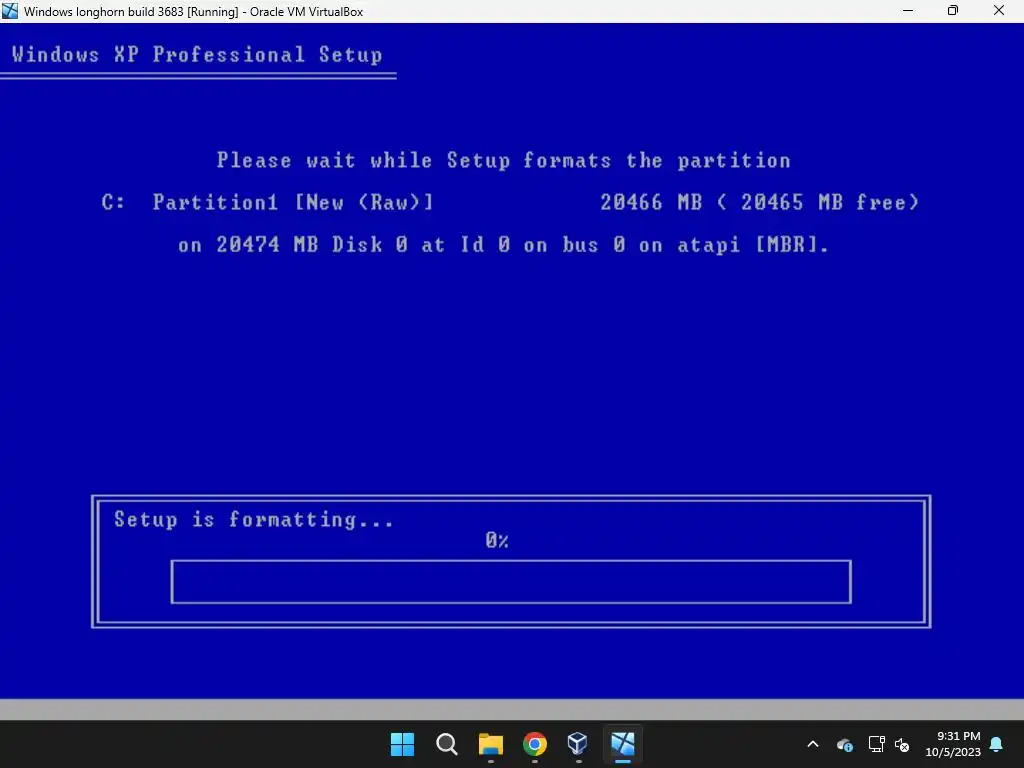Close the VirtualBox VM window

(999, 10)
